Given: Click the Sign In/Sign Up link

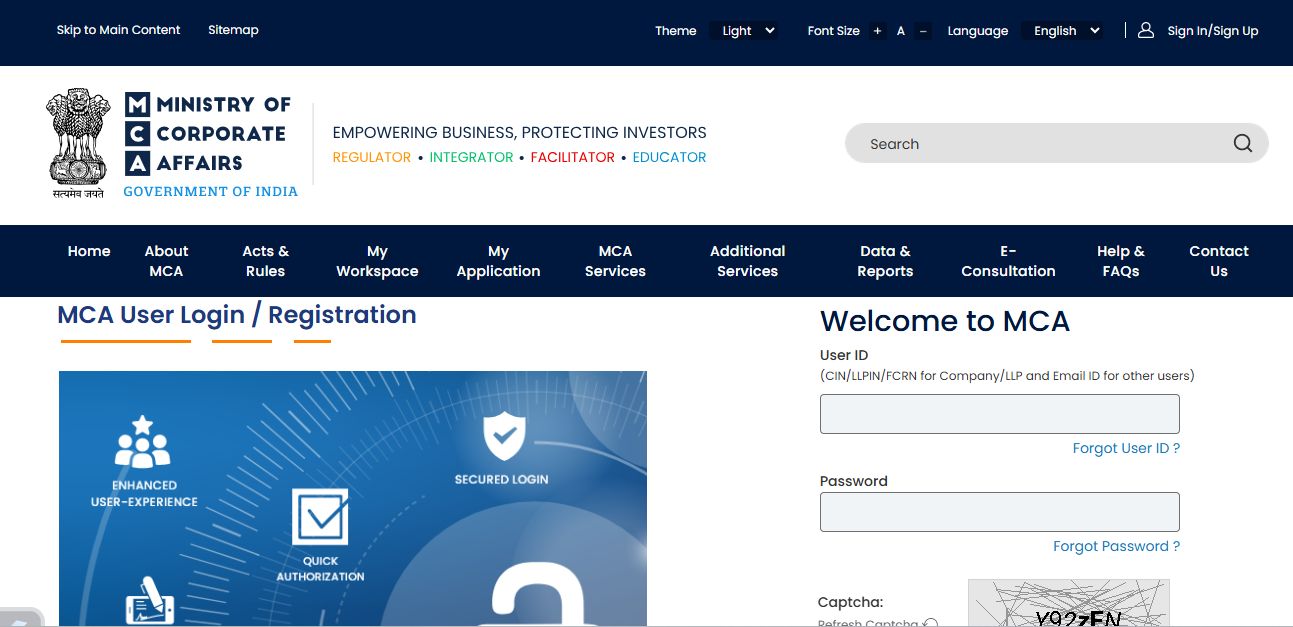Looking at the screenshot, I should point(1213,31).
